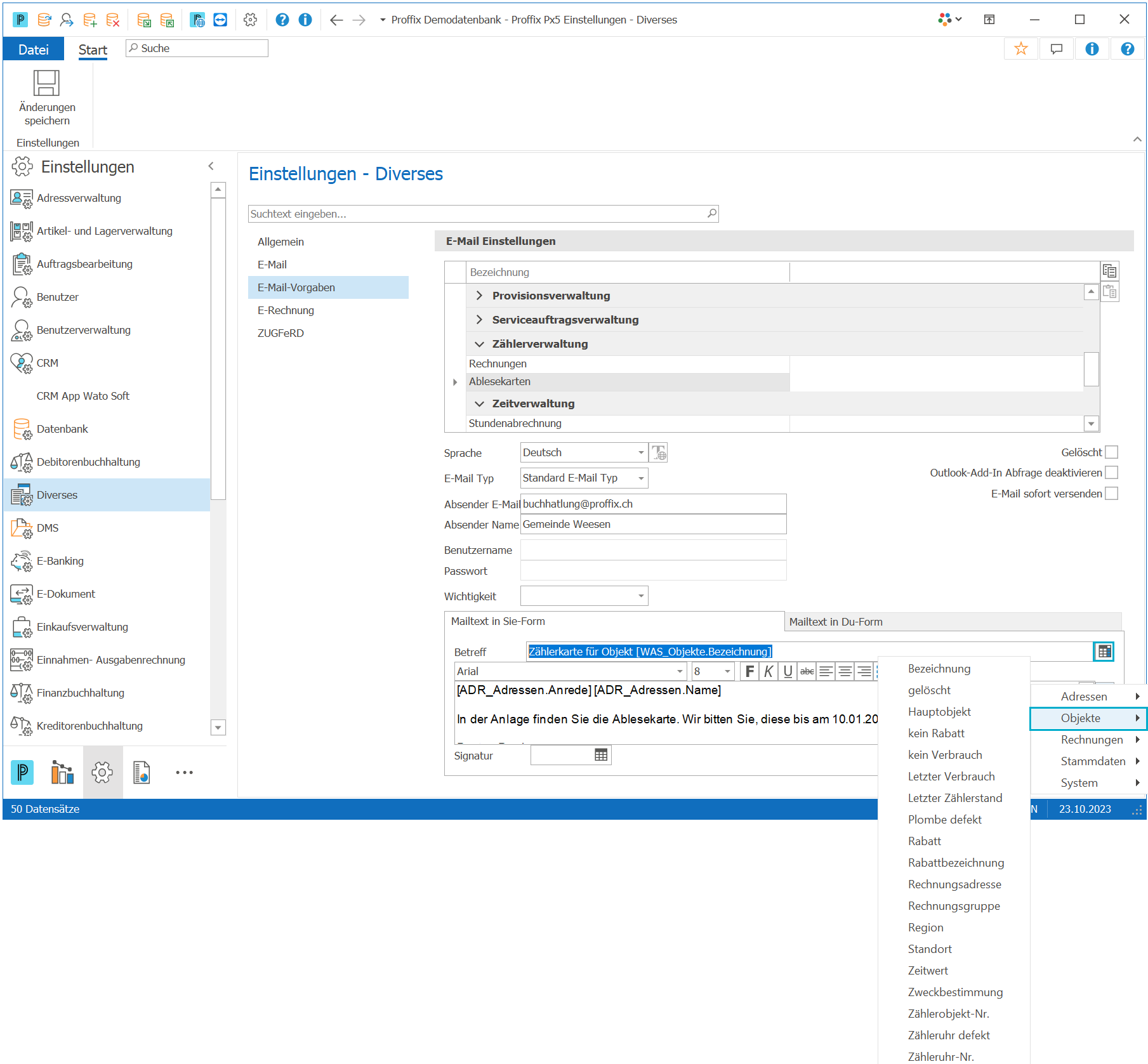The width and height of the screenshot is (1148, 1064).
Task: Open the Rechnungen submenu
Action: (1090, 740)
